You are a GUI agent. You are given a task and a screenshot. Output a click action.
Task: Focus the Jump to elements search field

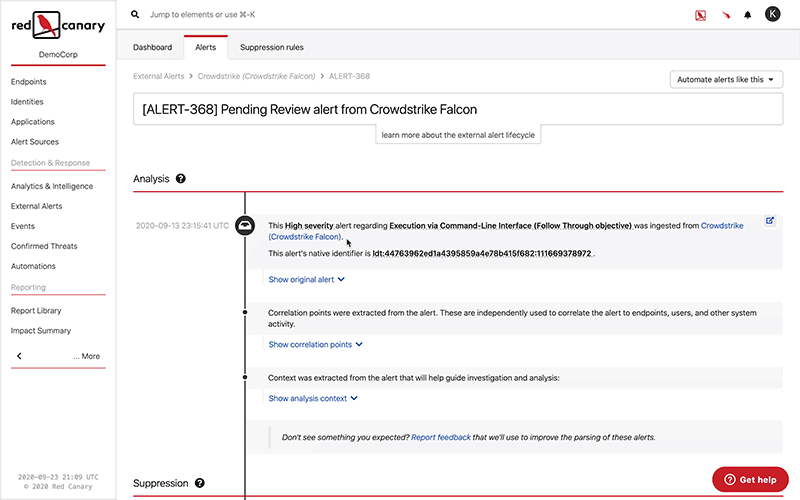(203, 14)
